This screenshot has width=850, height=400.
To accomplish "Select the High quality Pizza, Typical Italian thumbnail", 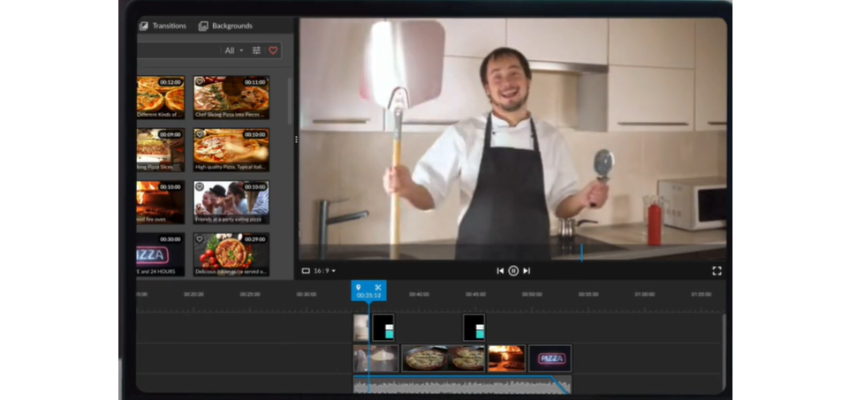I will tap(231, 150).
